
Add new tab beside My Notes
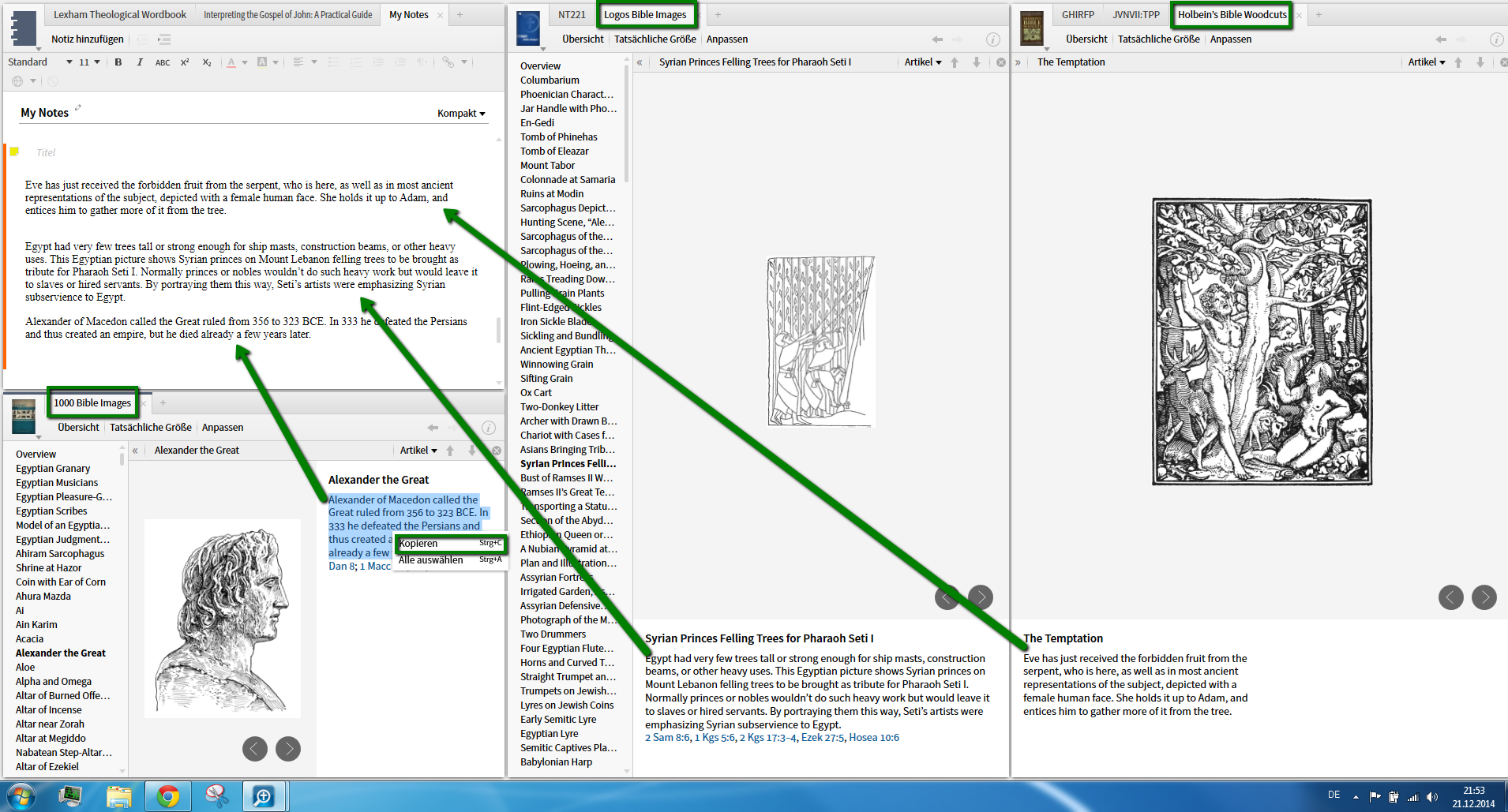tap(460, 15)
